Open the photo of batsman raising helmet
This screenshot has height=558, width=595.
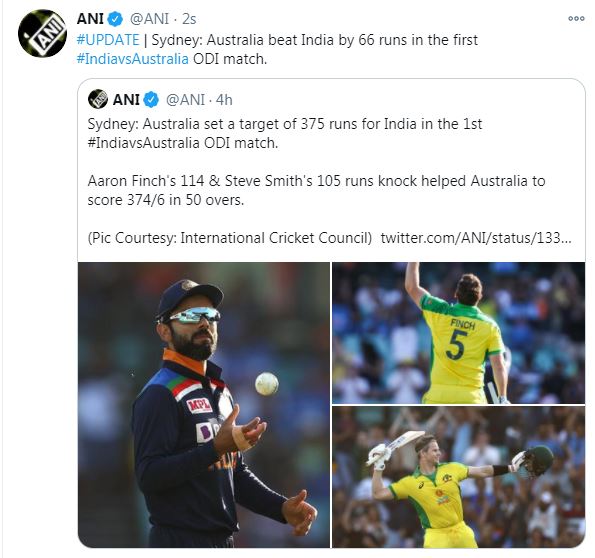[458, 477]
